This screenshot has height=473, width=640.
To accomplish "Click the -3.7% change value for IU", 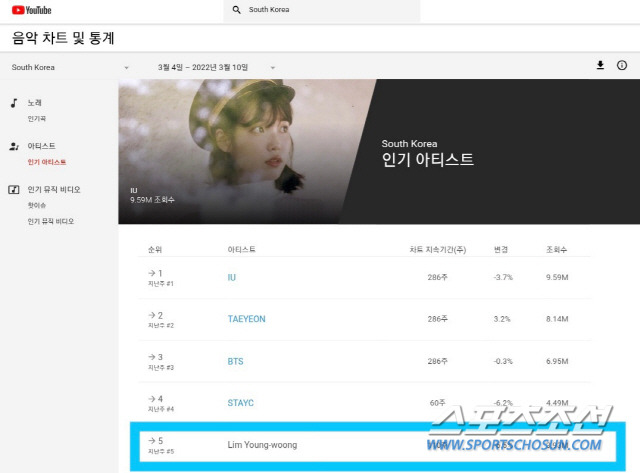I will (x=503, y=278).
